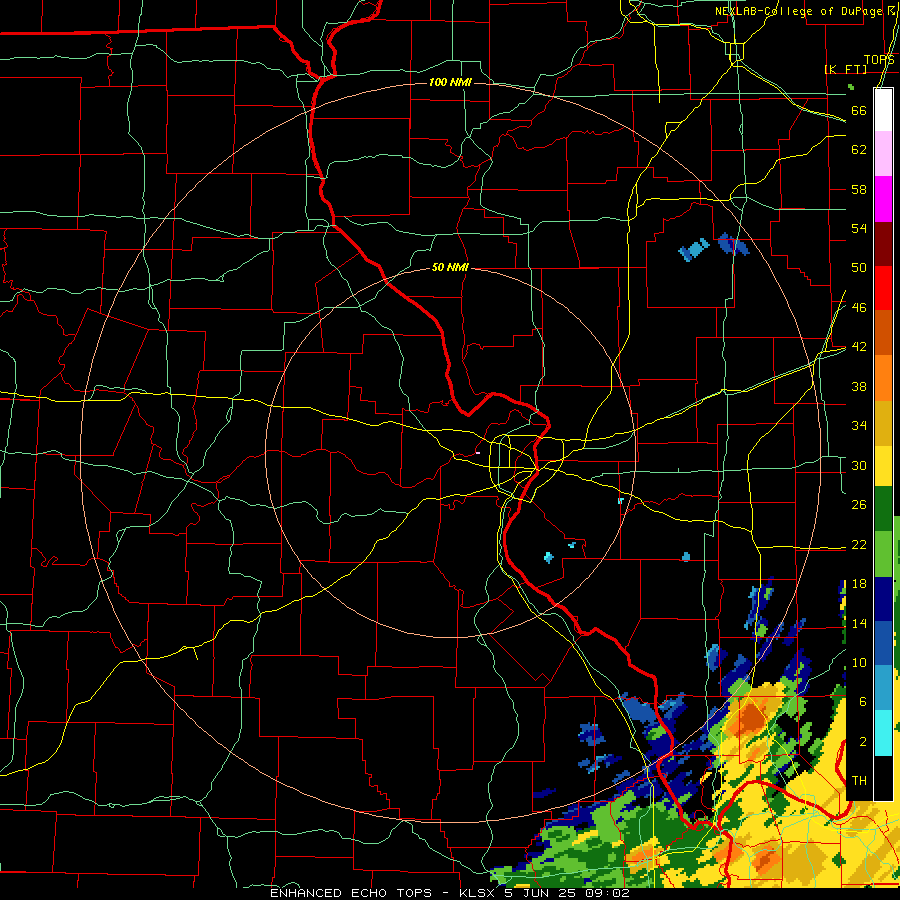The image size is (900, 900).
Task: Click the "TH" legend label
Action: (x=859, y=781)
